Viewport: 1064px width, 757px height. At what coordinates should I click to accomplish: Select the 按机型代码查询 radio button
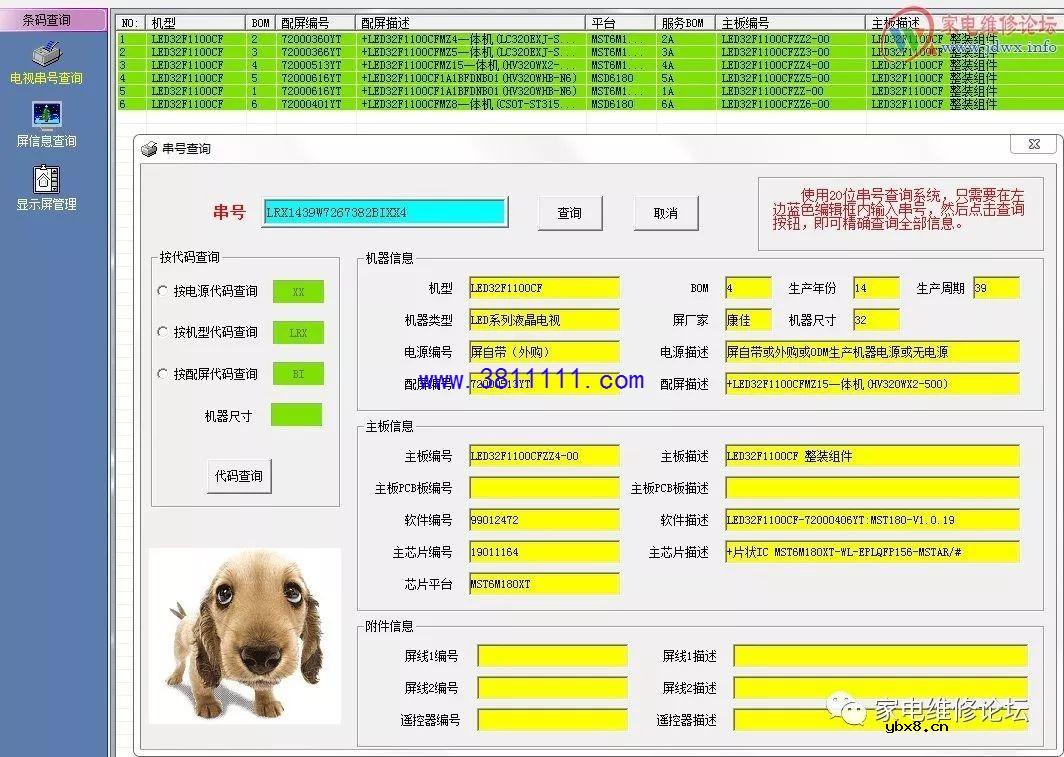pyautogui.click(x=163, y=332)
